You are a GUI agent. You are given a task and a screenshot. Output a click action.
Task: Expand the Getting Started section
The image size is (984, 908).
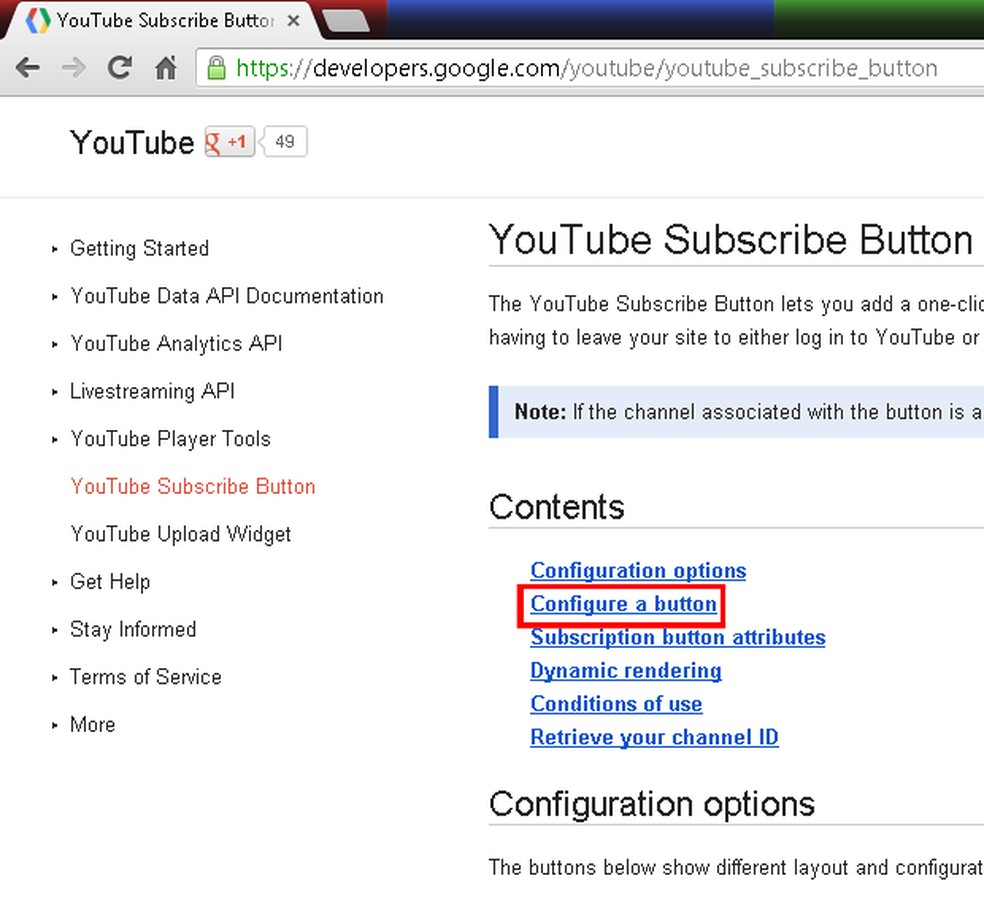tap(139, 248)
